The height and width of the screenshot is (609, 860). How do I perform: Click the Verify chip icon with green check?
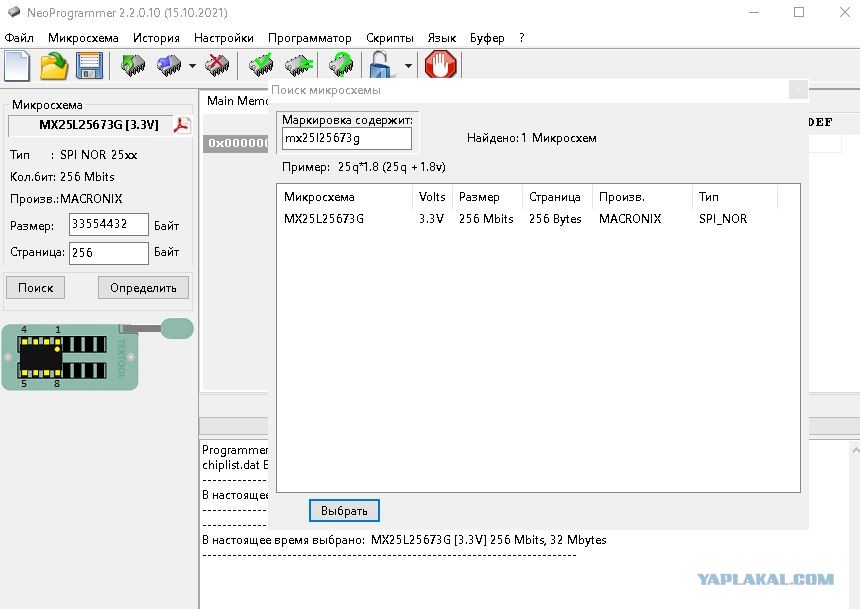click(261, 65)
